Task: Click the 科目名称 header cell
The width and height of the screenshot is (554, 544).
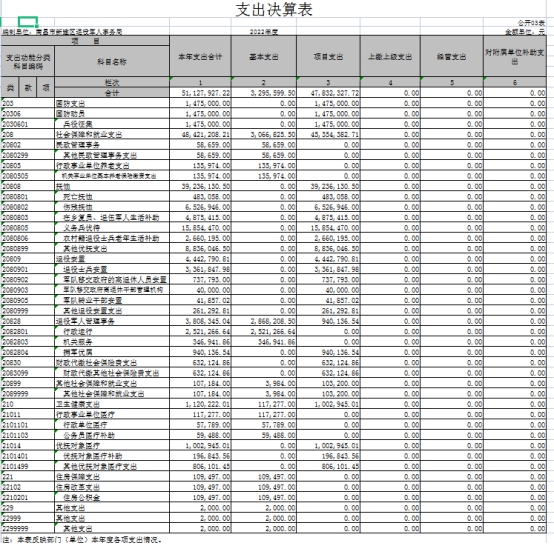Action: 112,61
